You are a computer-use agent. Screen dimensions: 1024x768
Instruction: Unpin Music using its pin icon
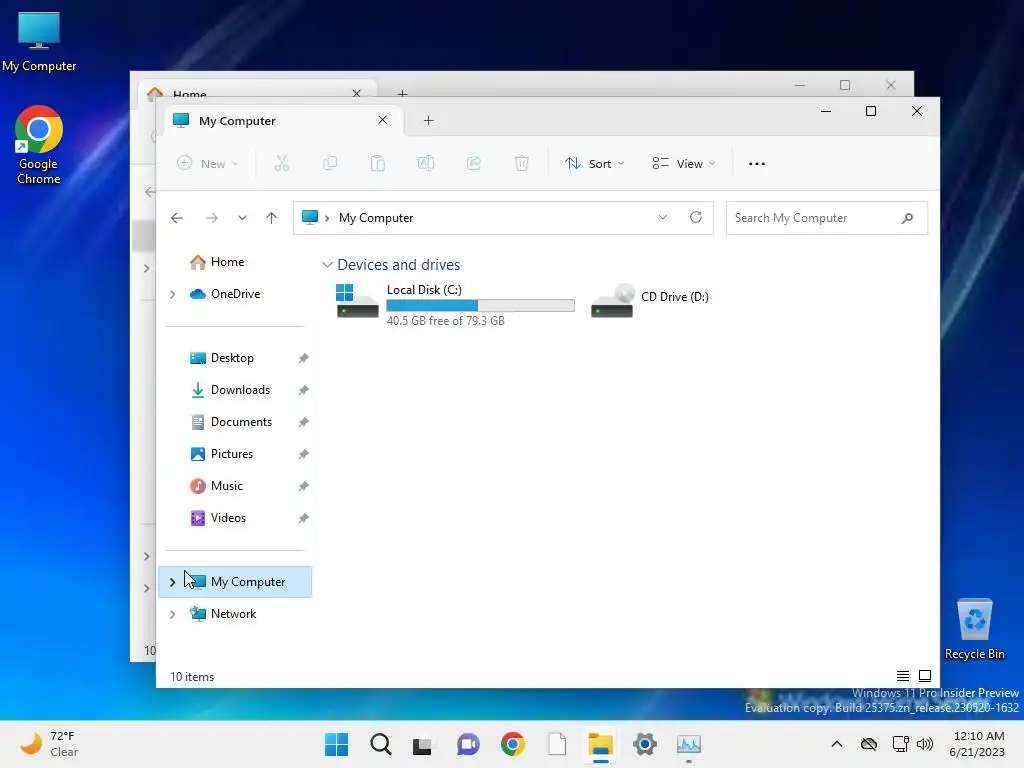tap(304, 486)
